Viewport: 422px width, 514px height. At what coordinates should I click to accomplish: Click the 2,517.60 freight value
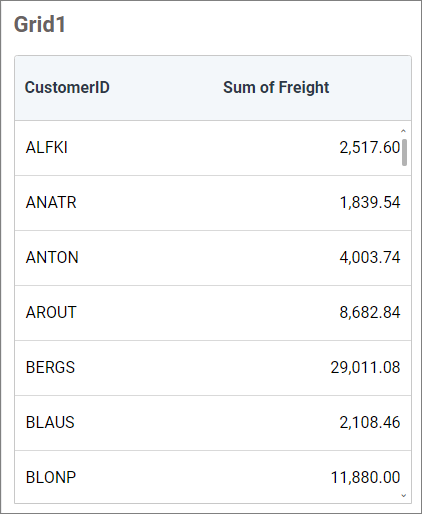[x=370, y=148]
